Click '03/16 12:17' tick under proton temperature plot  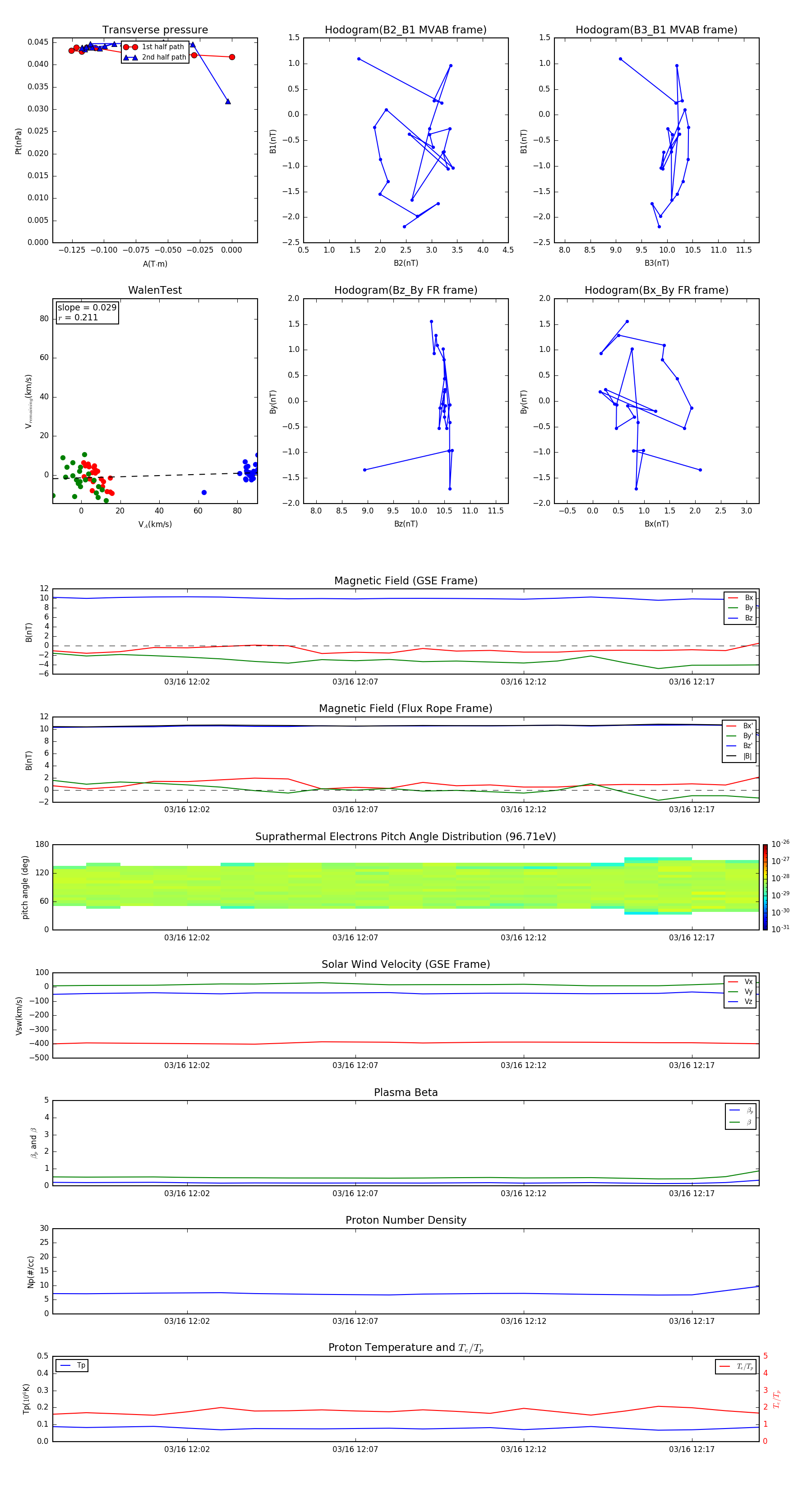point(692,1449)
